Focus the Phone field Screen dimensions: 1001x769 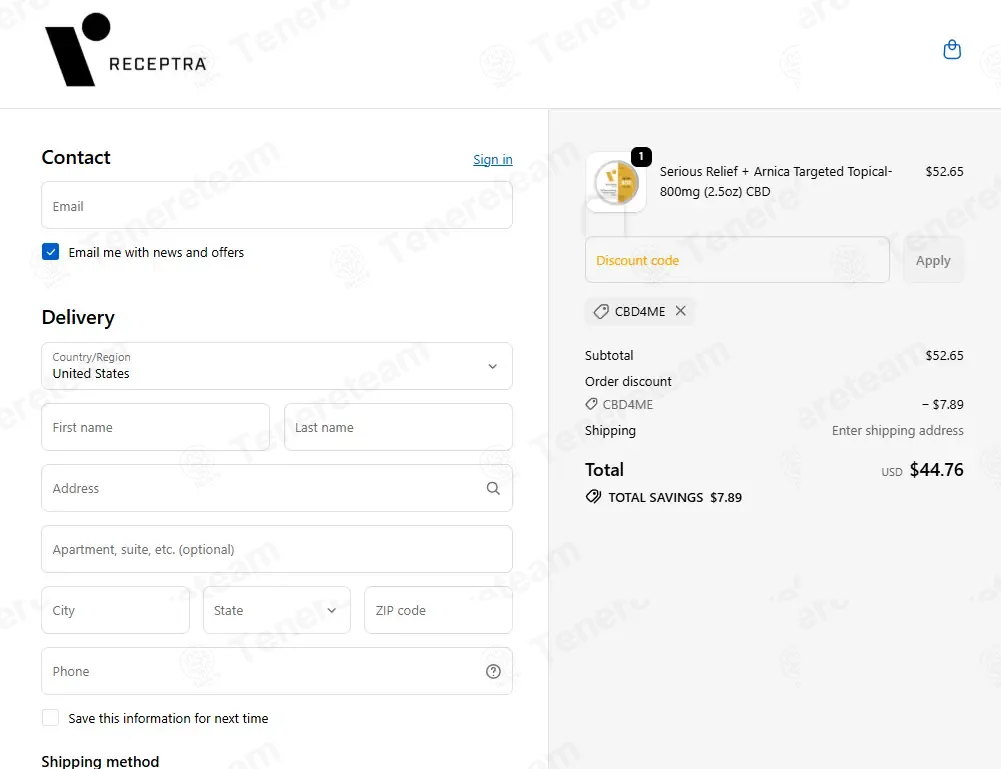click(276, 671)
